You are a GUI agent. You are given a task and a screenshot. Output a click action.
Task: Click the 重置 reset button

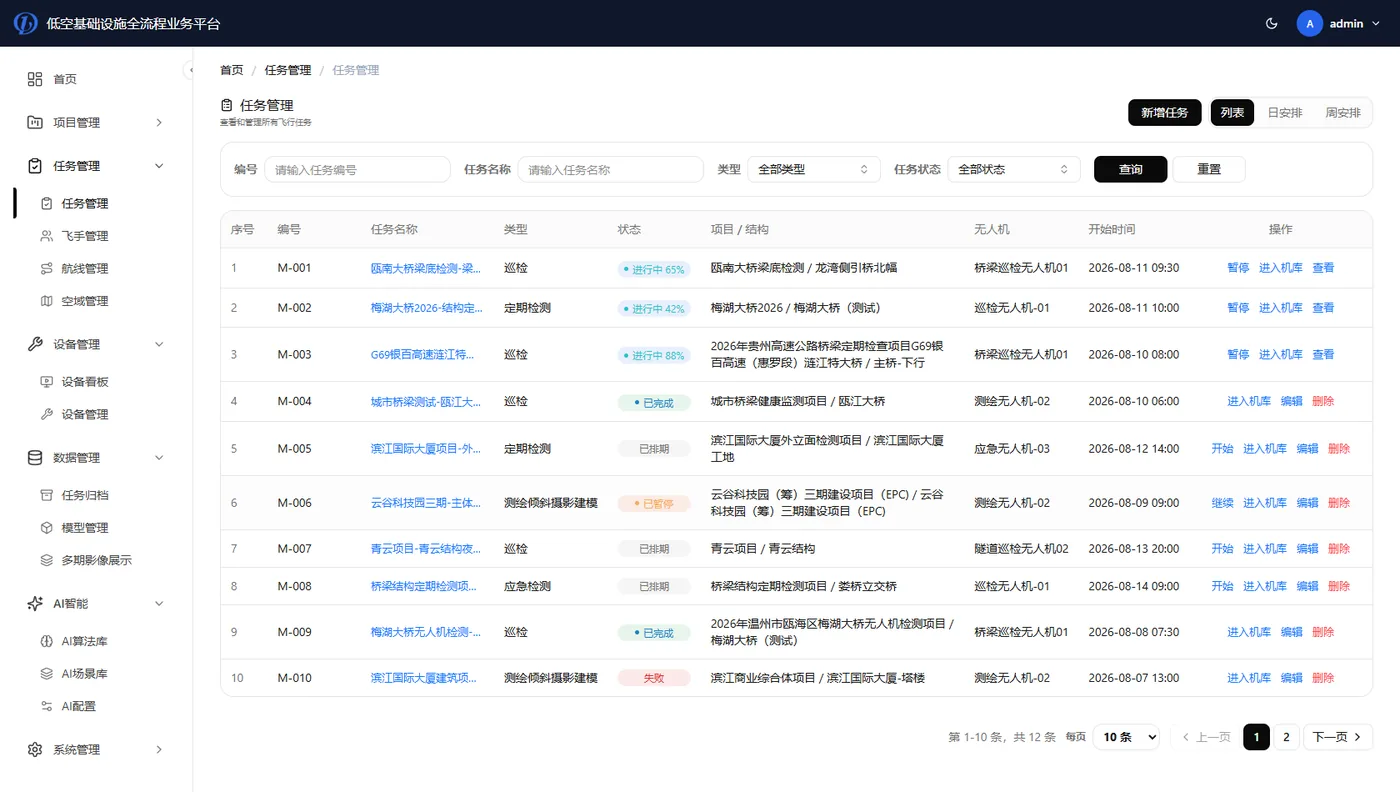point(1209,169)
